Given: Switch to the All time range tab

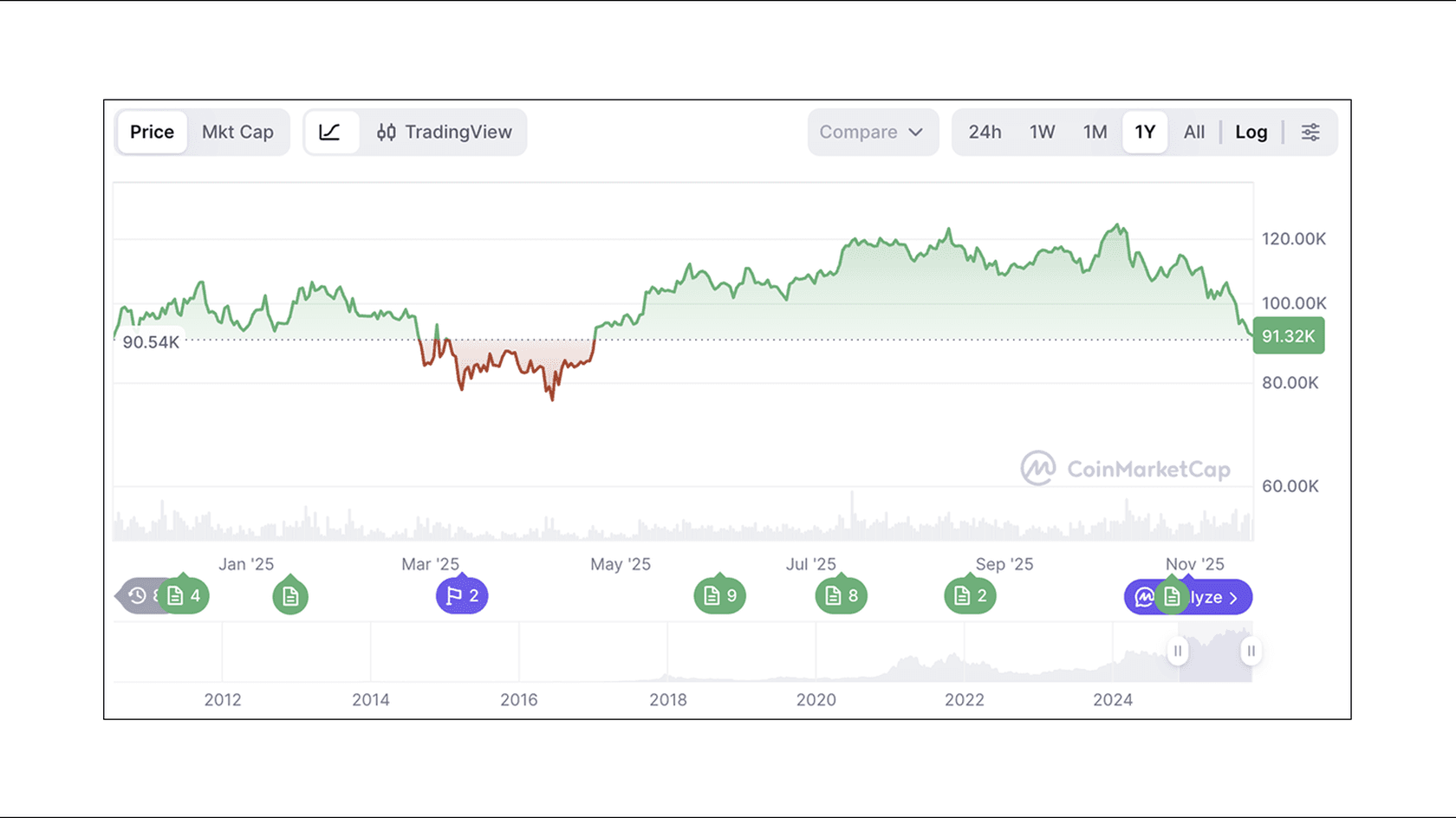Looking at the screenshot, I should click(1193, 132).
